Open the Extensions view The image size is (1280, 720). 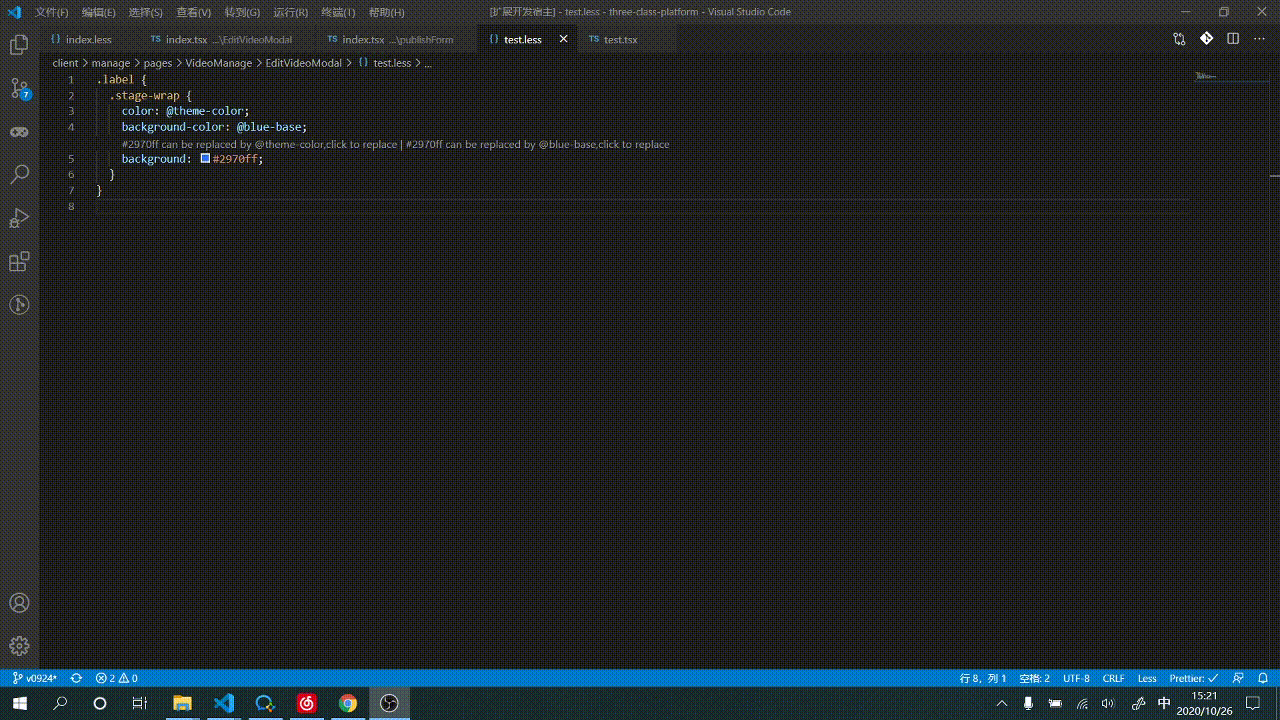pos(19,261)
